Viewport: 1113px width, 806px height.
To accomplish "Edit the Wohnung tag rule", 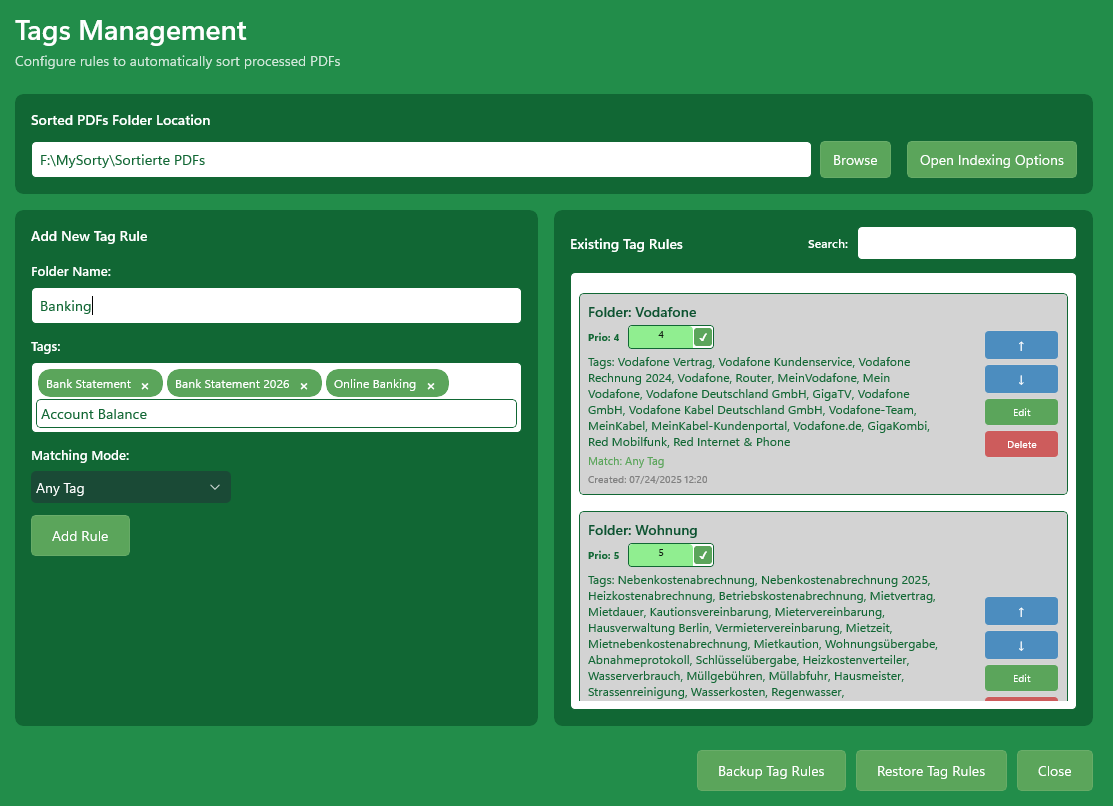I will pyautogui.click(x=1021, y=678).
